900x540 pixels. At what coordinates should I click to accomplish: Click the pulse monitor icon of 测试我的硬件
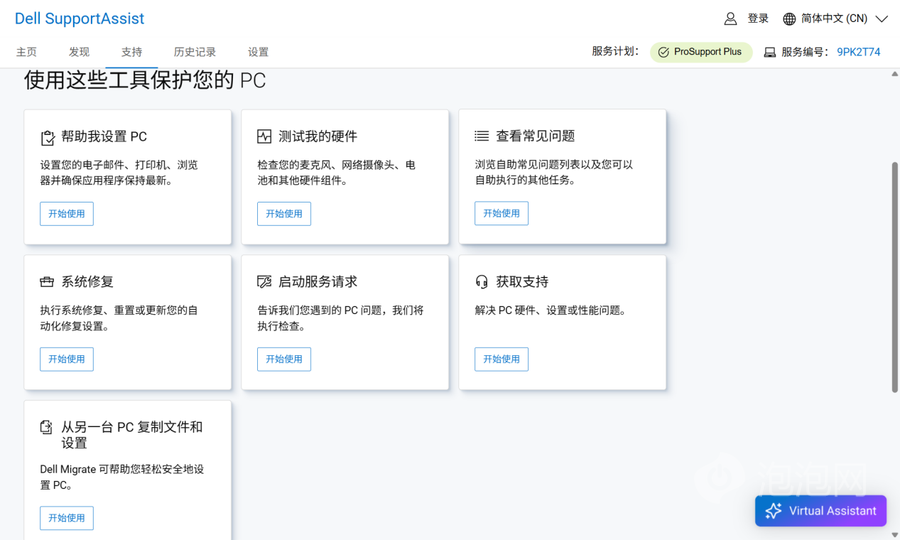point(264,137)
